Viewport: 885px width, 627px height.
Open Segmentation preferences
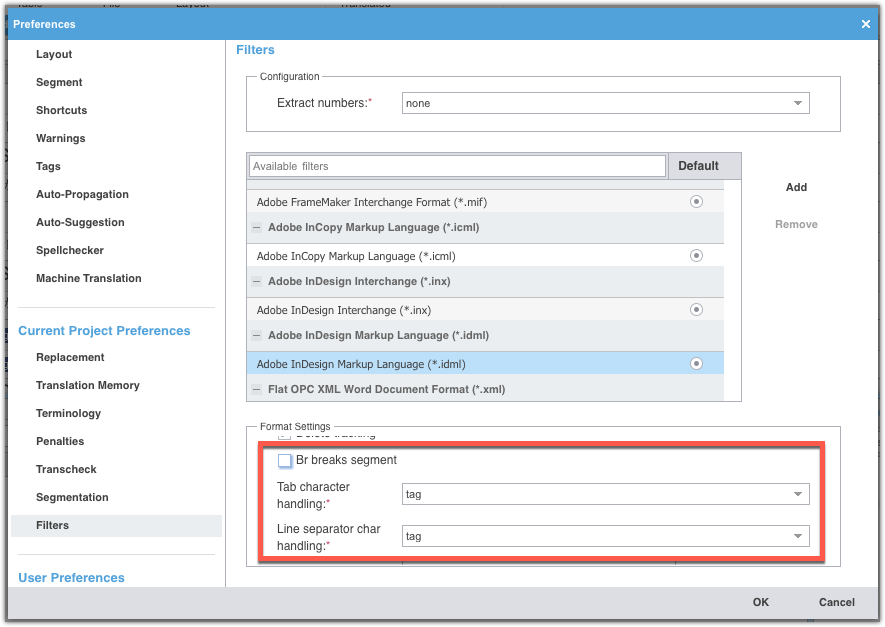pos(72,497)
